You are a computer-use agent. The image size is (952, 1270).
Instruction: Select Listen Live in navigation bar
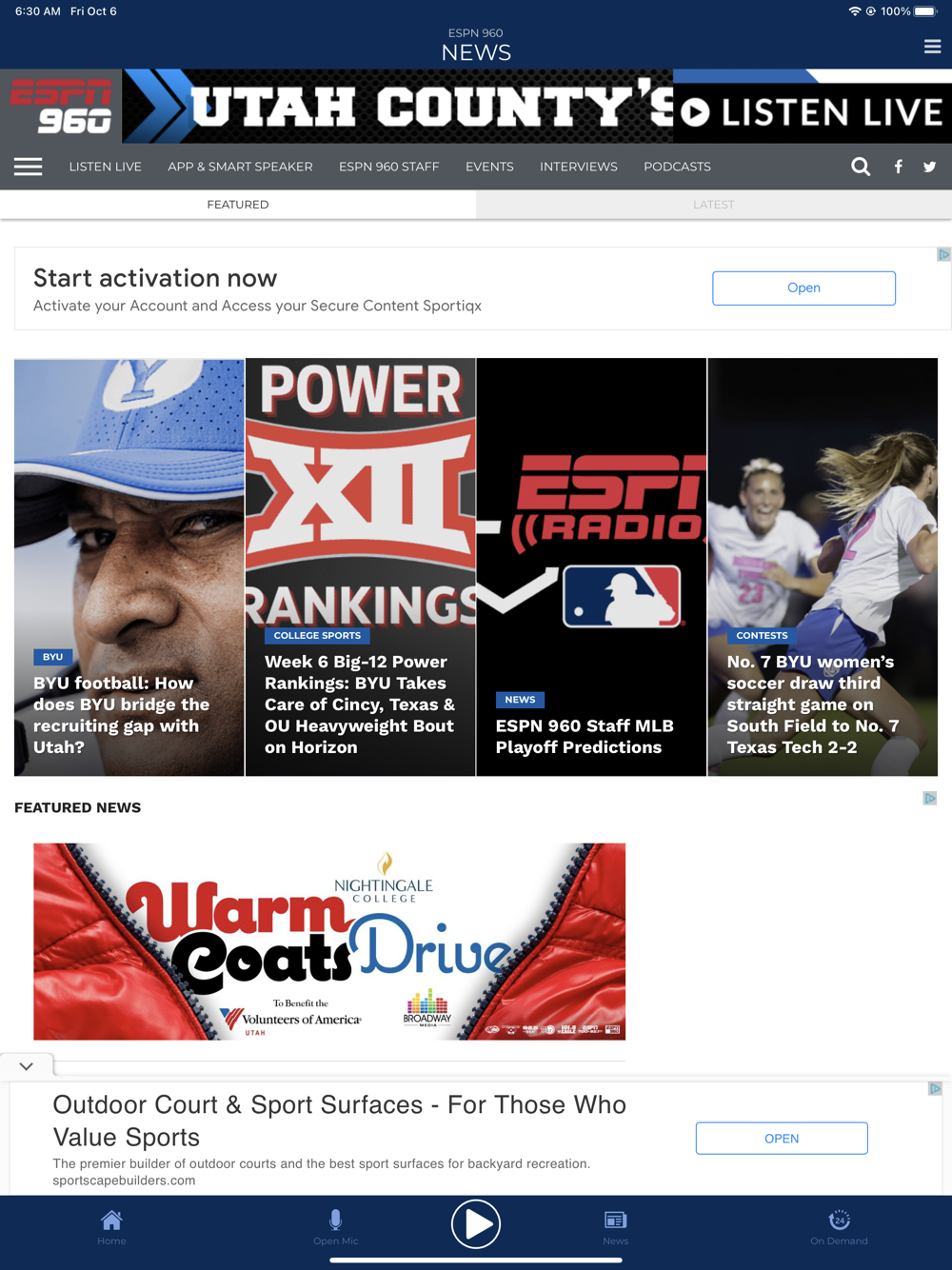pos(106,167)
